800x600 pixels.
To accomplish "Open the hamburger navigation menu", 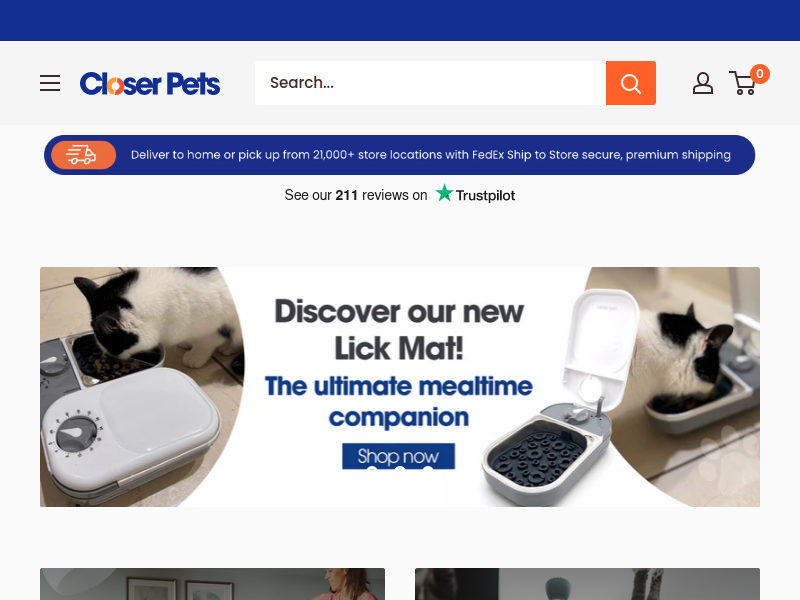I will (x=50, y=83).
